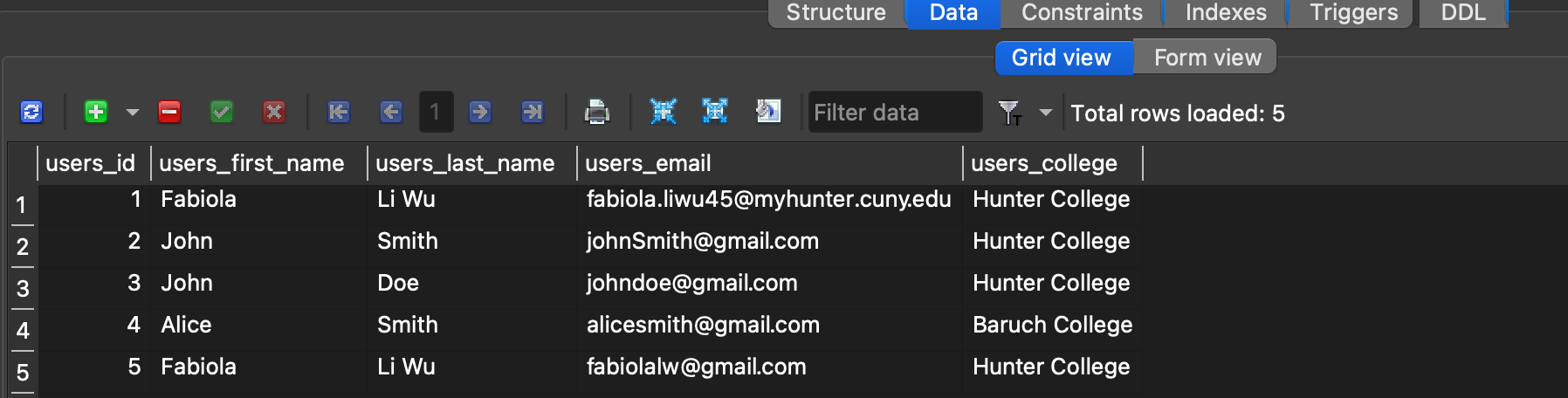This screenshot has width=1568, height=398.
Task: Switch to Form view
Action: coord(1207,58)
